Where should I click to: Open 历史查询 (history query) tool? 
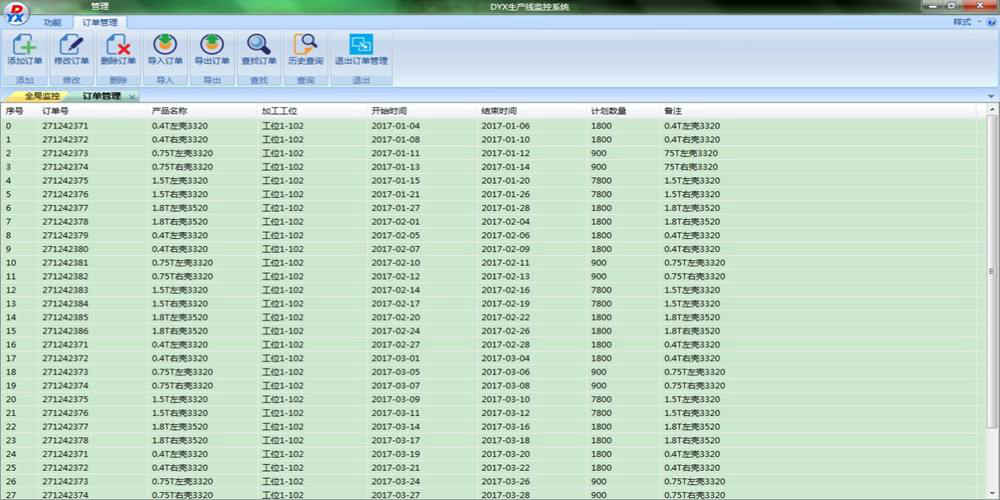pyautogui.click(x=305, y=45)
